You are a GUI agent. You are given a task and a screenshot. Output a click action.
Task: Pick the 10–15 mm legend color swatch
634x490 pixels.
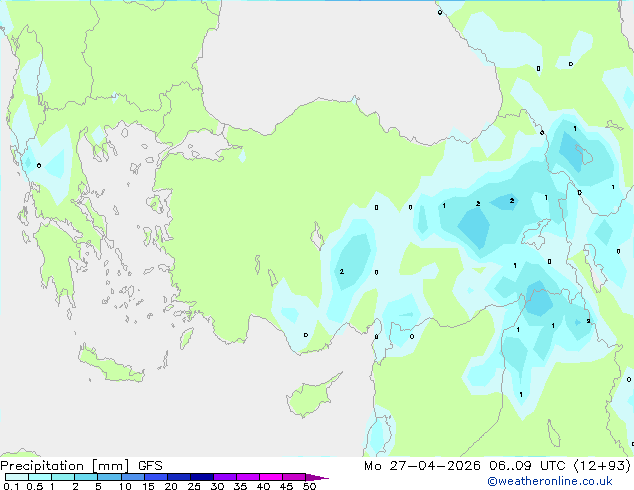[132, 477]
